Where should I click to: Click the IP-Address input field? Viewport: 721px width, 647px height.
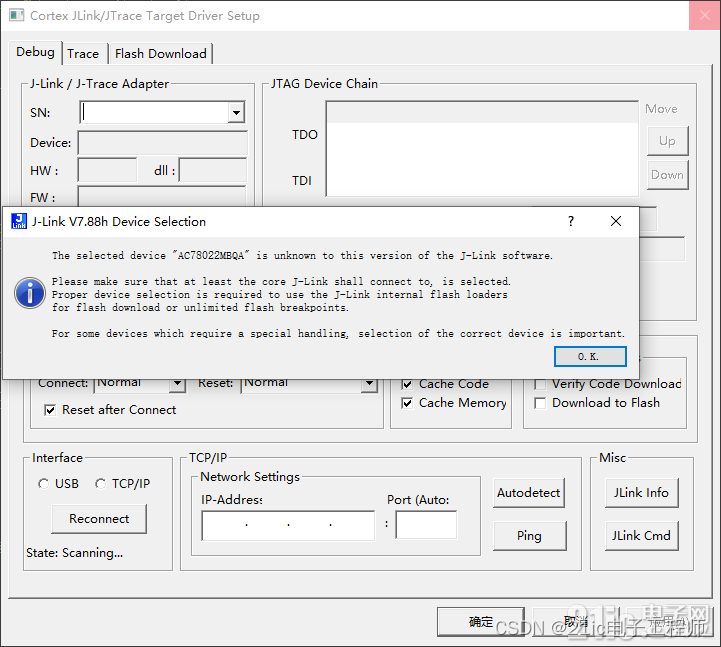pyautogui.click(x=288, y=525)
